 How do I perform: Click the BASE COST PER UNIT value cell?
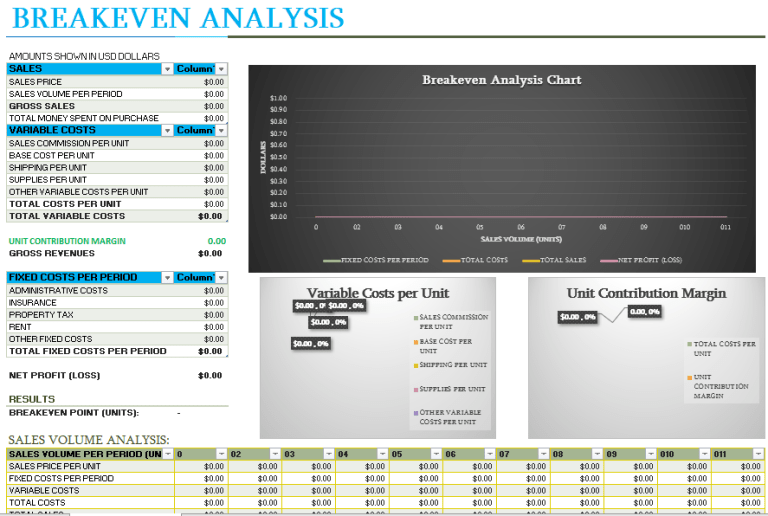(x=201, y=155)
